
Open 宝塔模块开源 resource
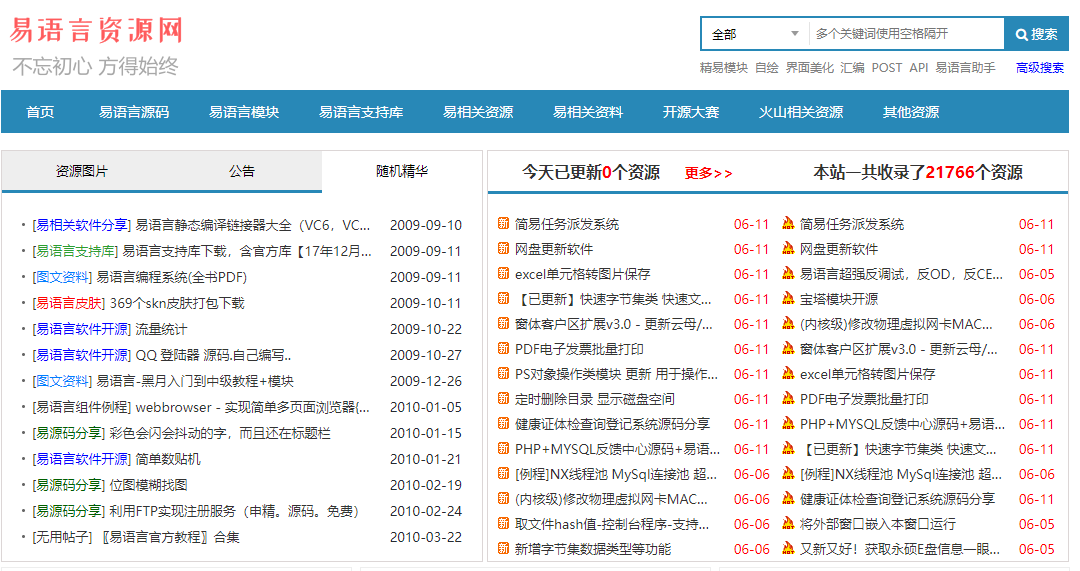(839, 299)
